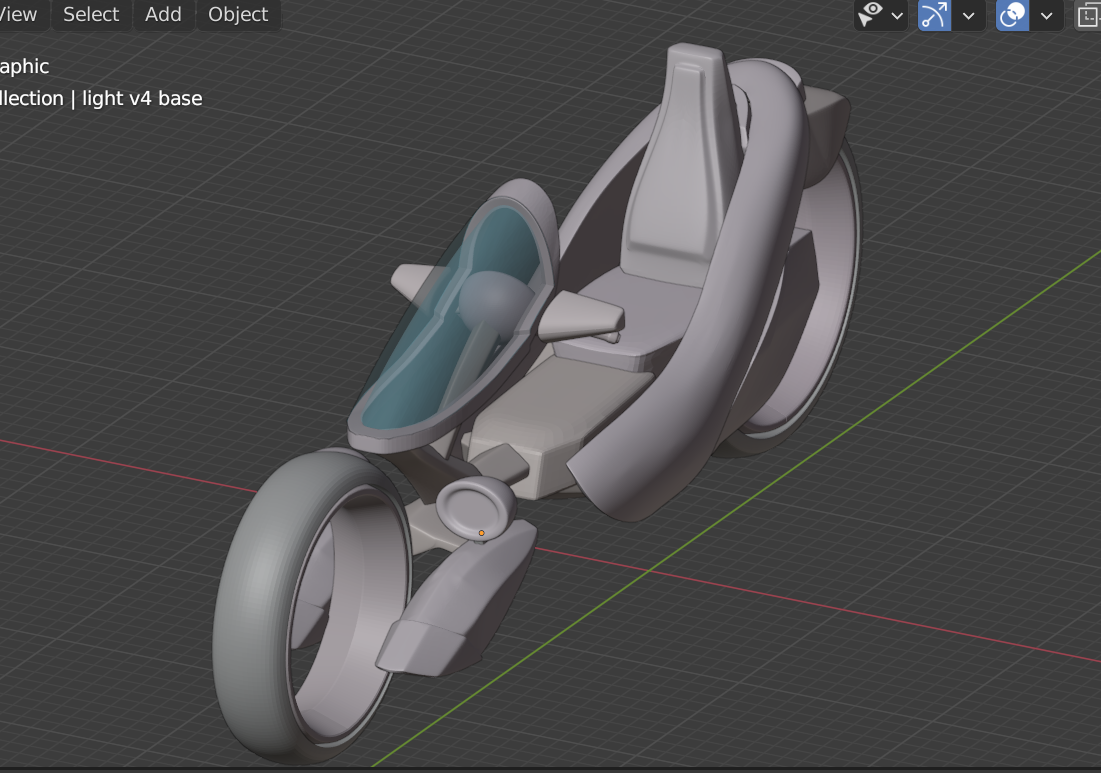Viewport: 1101px width, 773px height.
Task: Select the orange origin point near the headlight
Action: coord(481,533)
